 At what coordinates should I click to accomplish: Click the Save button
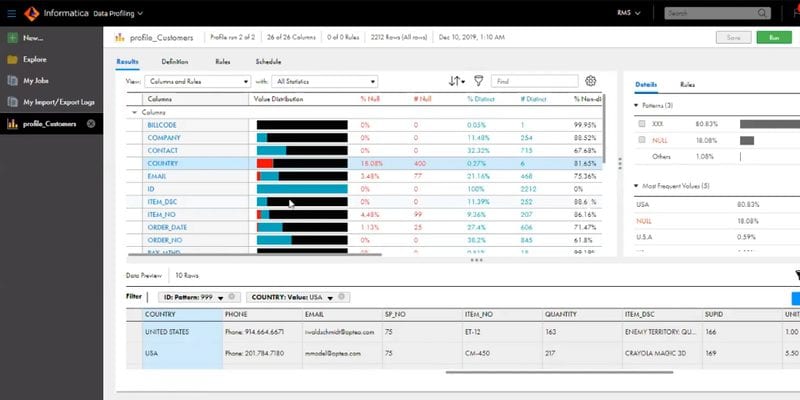(734, 37)
